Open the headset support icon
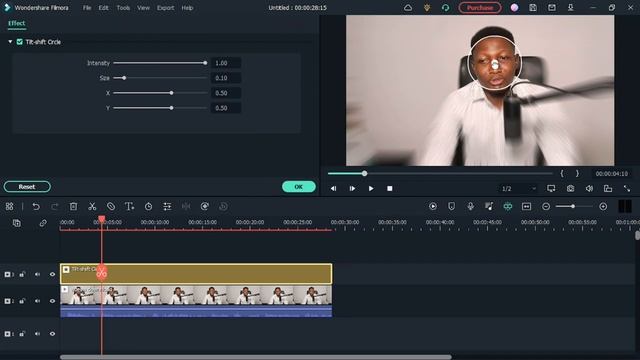The height and width of the screenshot is (360, 640). tap(445, 7)
